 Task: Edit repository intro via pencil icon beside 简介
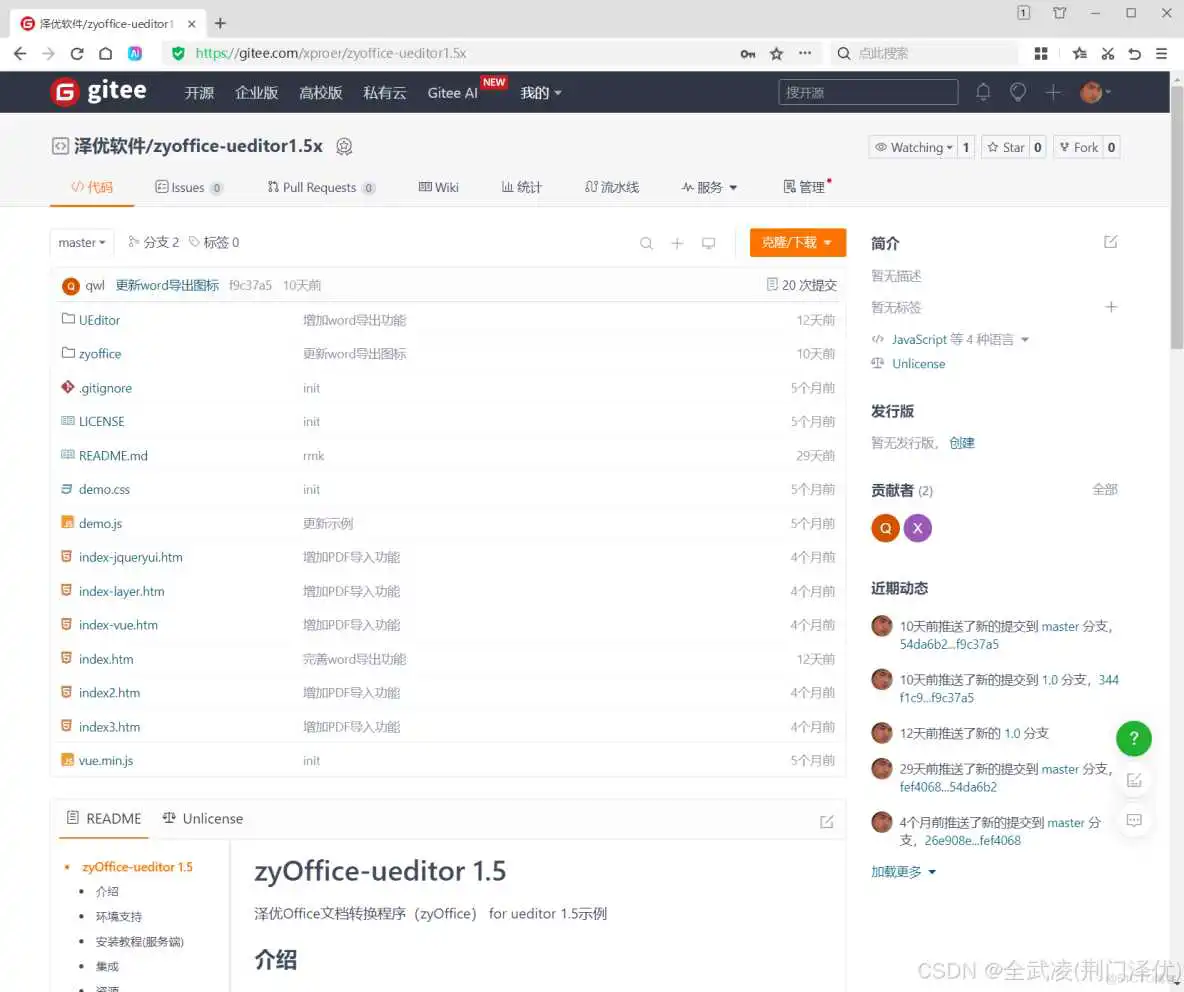pos(1111,241)
